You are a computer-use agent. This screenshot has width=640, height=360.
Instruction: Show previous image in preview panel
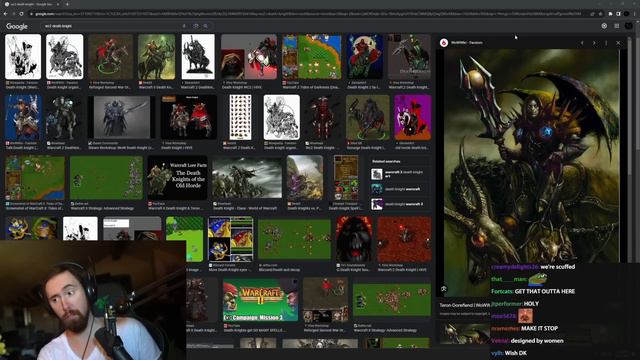pos(582,42)
